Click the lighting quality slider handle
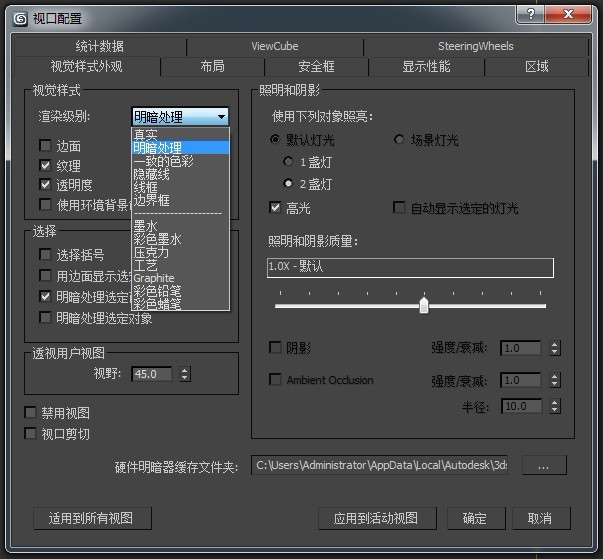603x559 pixels. [424, 305]
